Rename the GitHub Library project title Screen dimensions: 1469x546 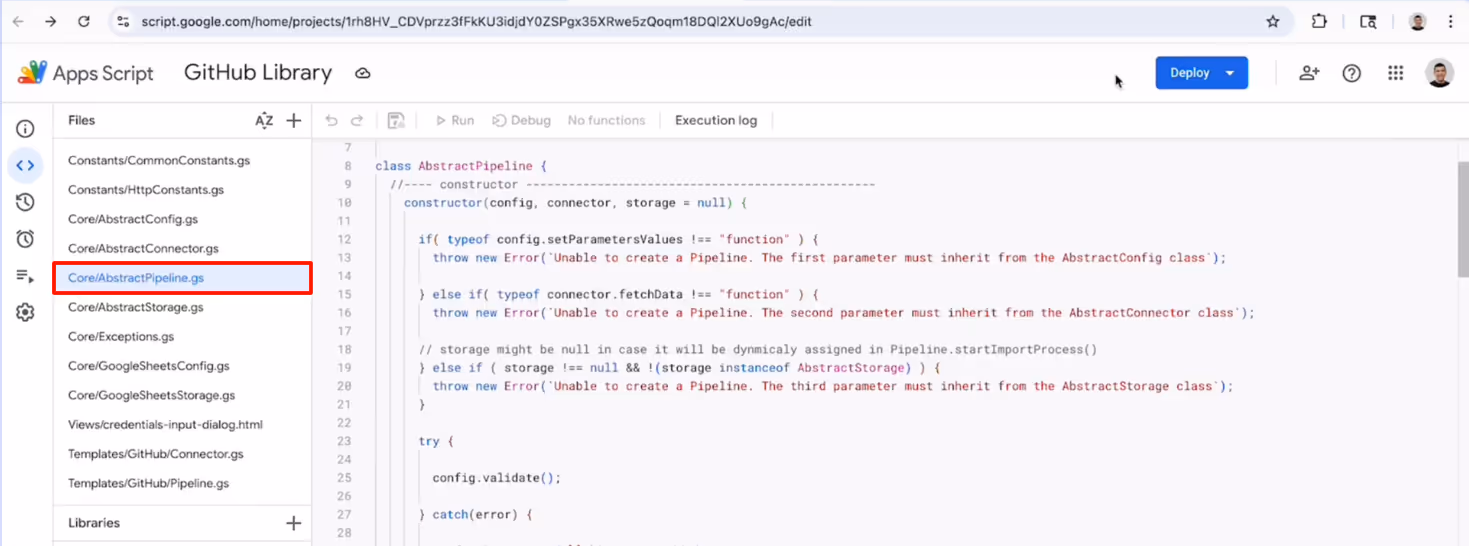(258, 73)
